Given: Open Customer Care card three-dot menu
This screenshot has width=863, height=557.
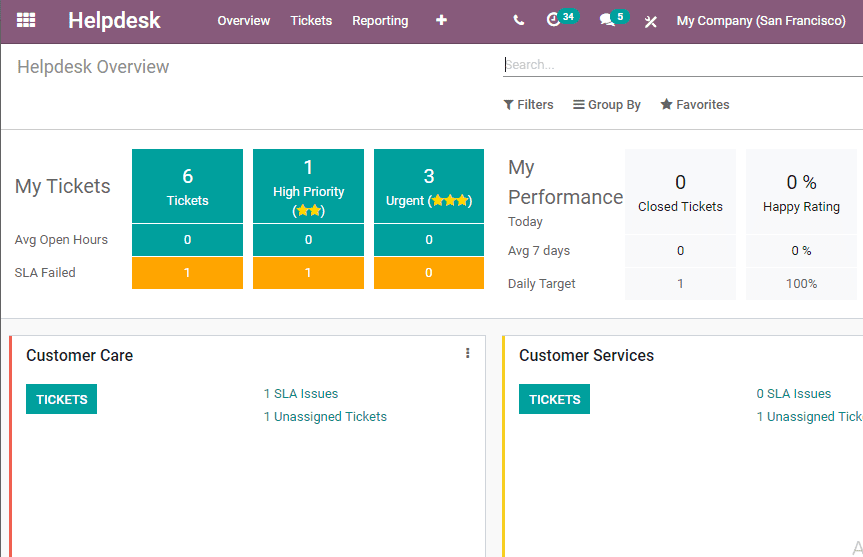Looking at the screenshot, I should 467,353.
